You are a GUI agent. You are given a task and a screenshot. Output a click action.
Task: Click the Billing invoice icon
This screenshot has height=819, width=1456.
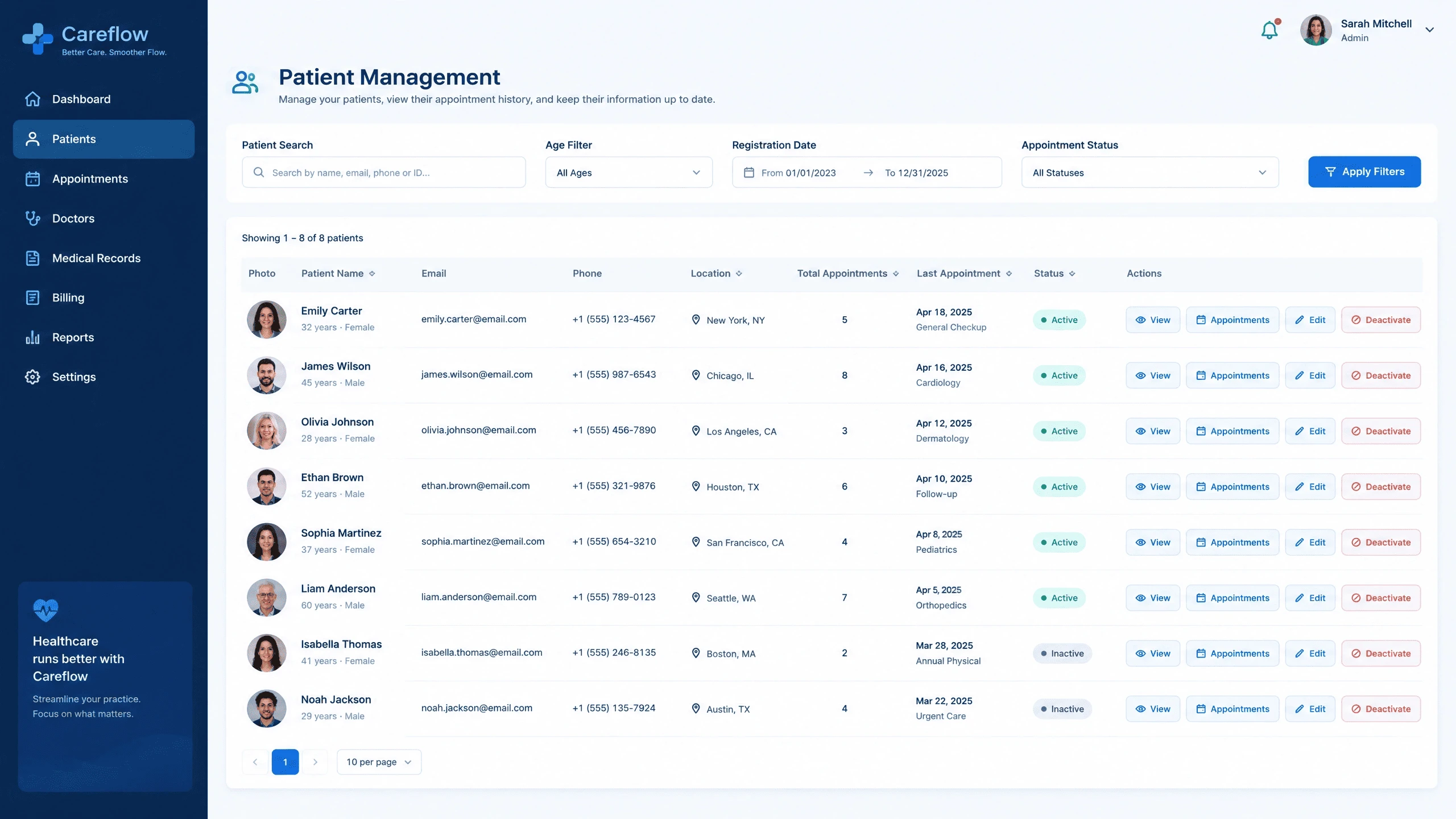pos(33,297)
